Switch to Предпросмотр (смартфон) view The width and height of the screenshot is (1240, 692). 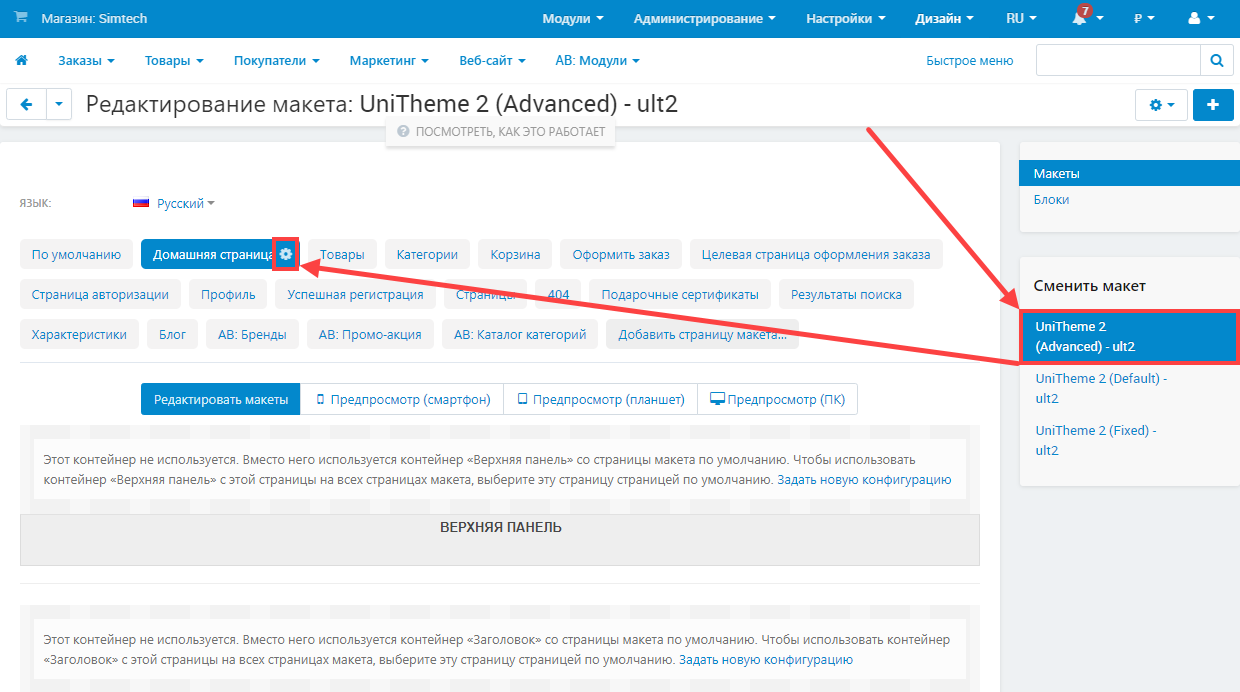pyautogui.click(x=403, y=399)
